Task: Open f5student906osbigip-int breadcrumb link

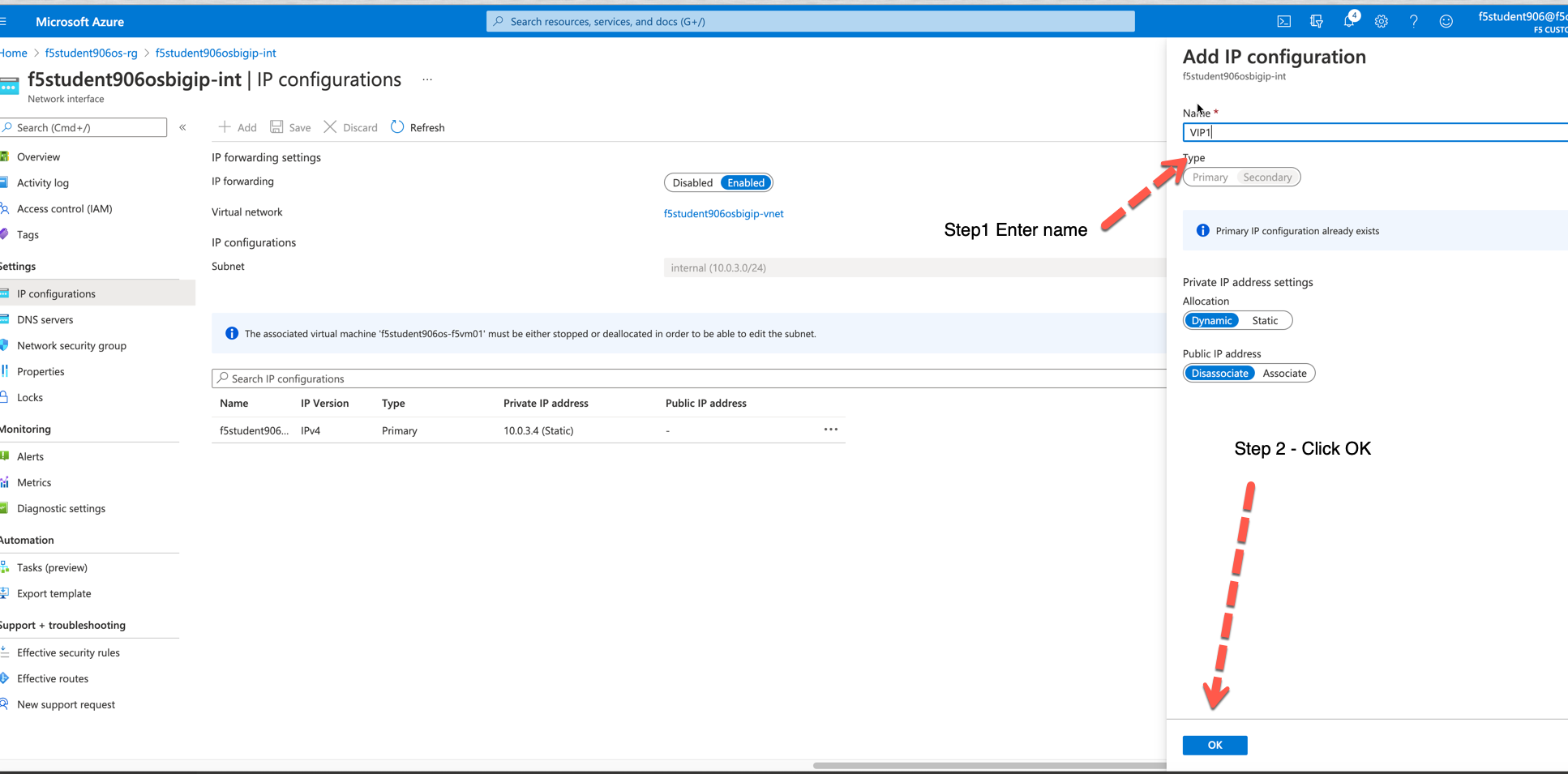Action: pyautogui.click(x=216, y=53)
